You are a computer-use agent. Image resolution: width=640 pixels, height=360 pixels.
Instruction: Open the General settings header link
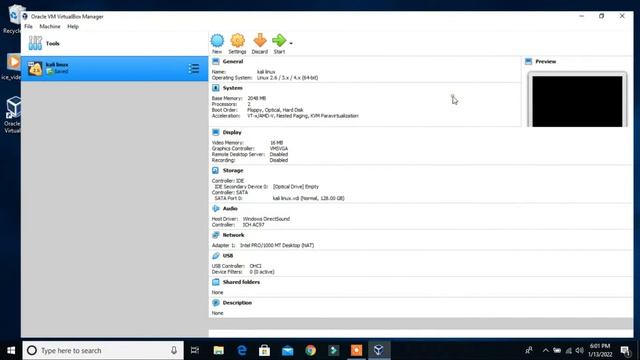(233, 61)
